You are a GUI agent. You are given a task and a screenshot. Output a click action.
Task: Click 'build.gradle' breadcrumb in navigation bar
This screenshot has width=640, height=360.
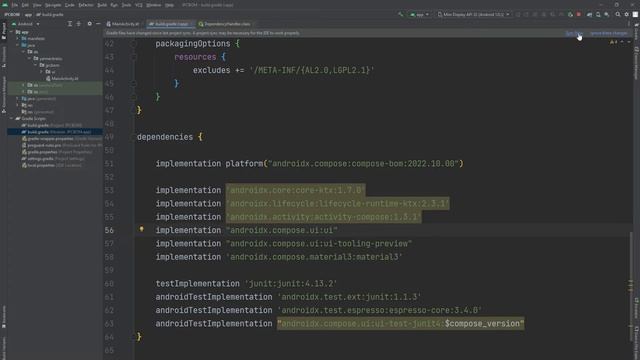coord(50,14)
